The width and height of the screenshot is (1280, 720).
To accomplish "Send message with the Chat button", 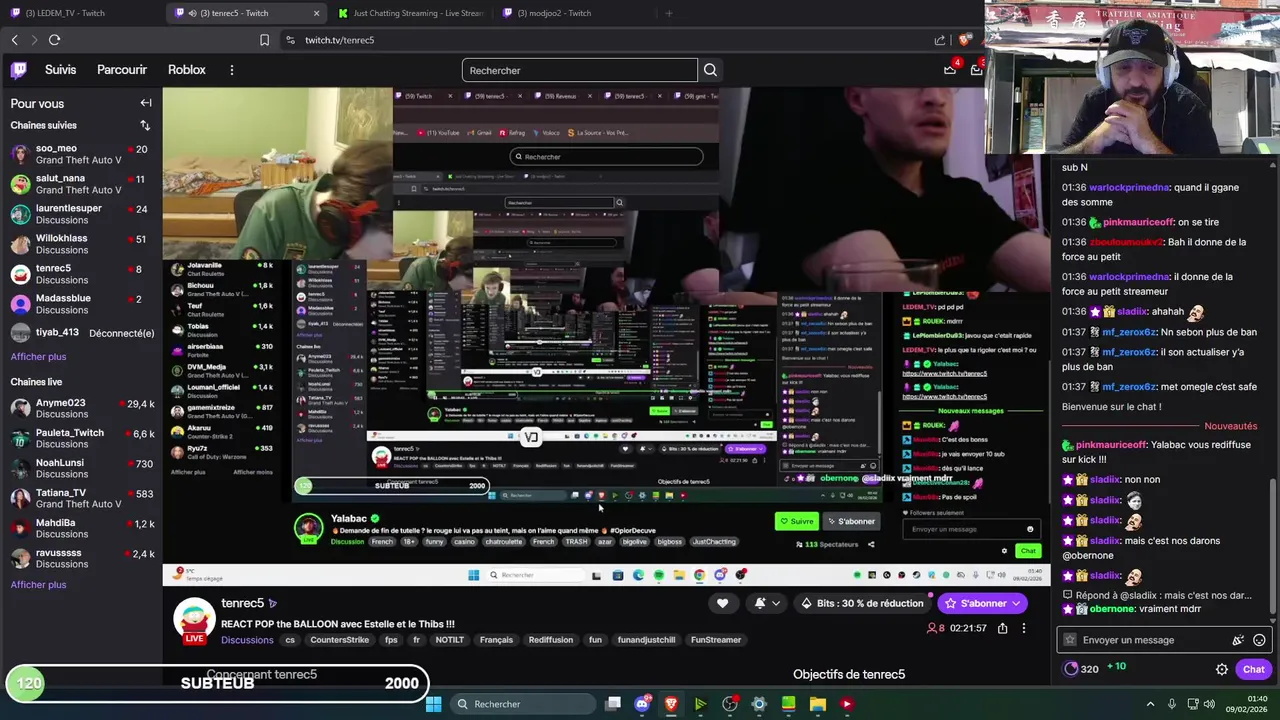I will [1253, 669].
